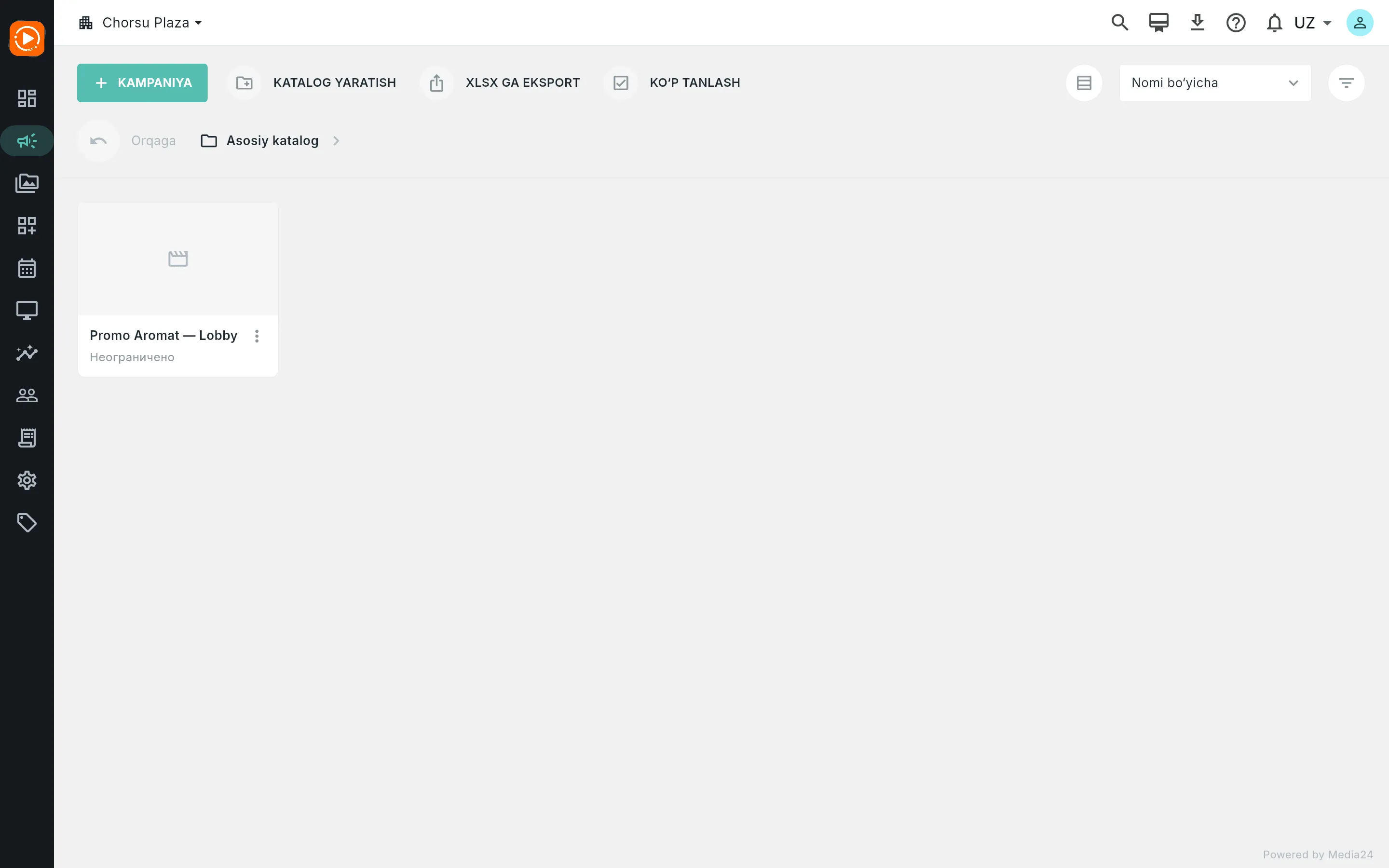Open the monitor devices icon in sidebar

(27, 311)
